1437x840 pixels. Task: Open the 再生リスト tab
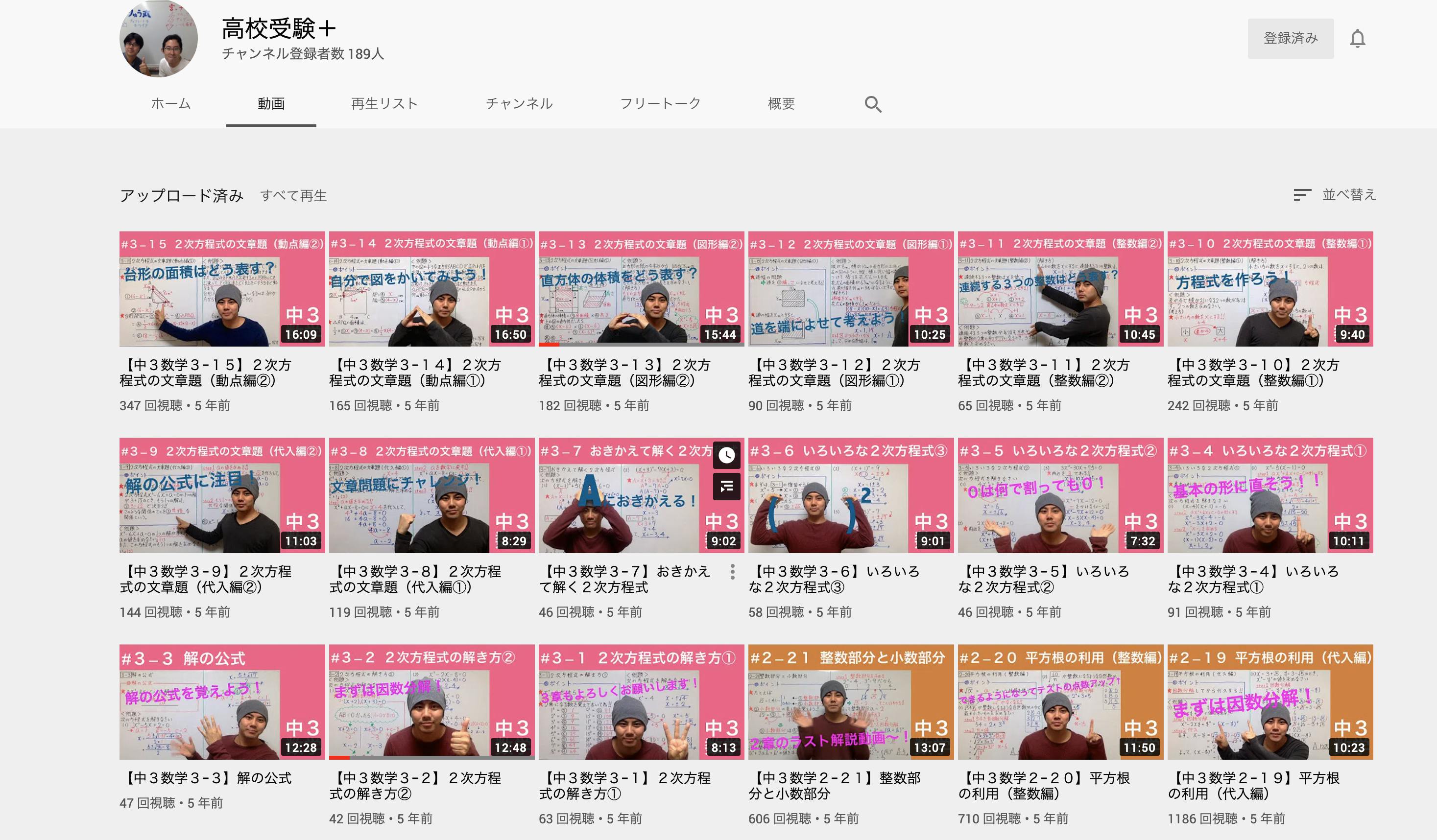(x=384, y=104)
